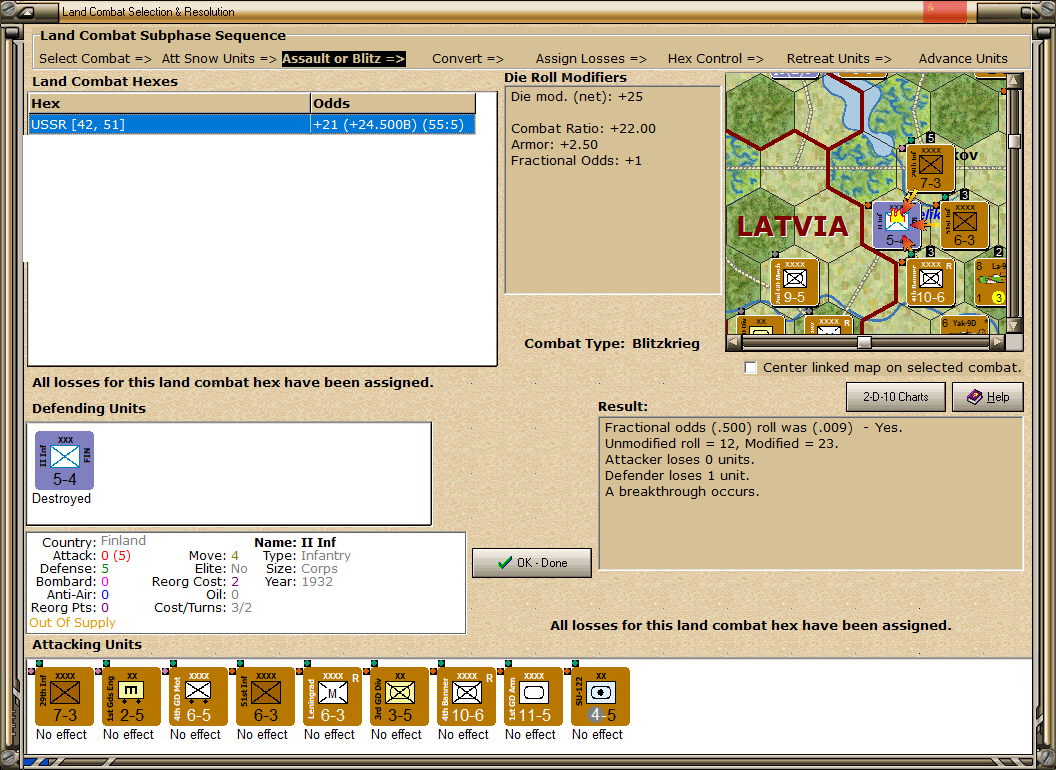Click the Unmodified roll = 12 result line
Viewport: 1056px width, 770px height.
point(721,443)
